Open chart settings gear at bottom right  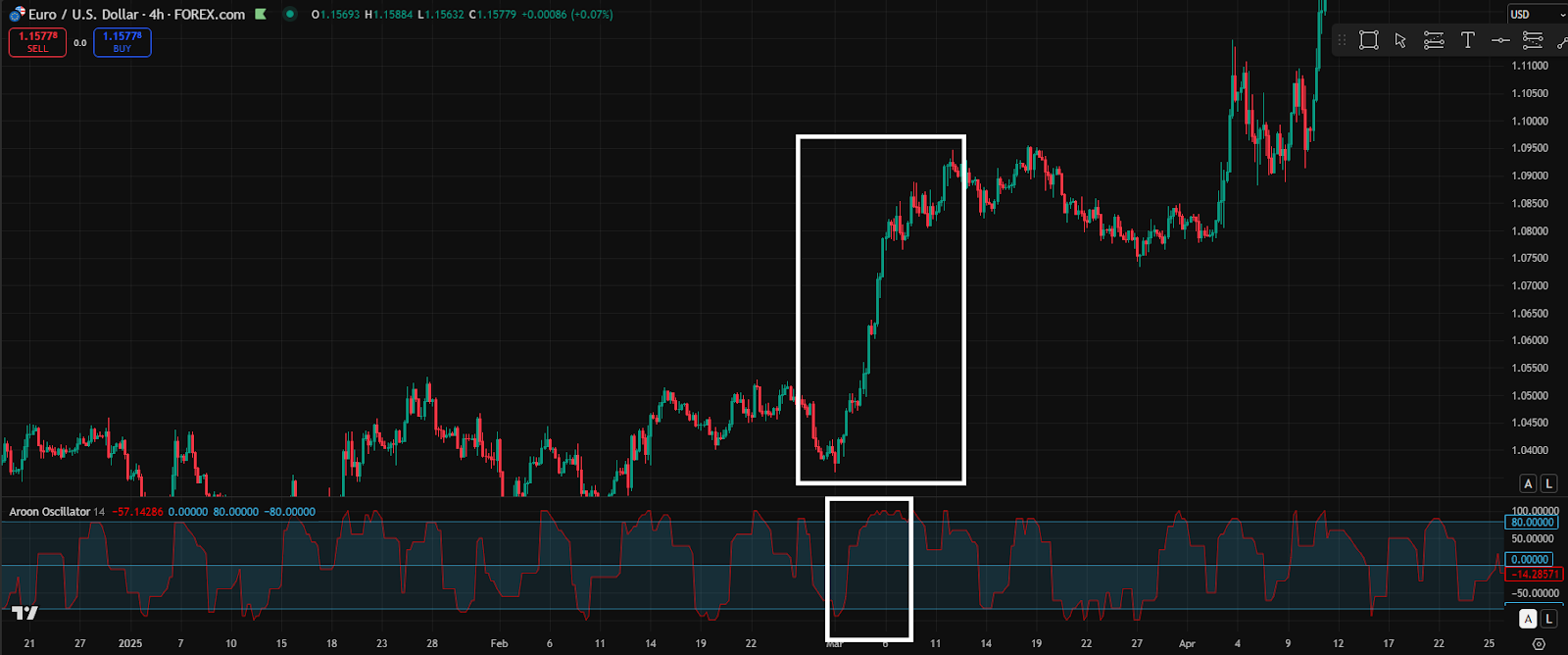click(1539, 644)
